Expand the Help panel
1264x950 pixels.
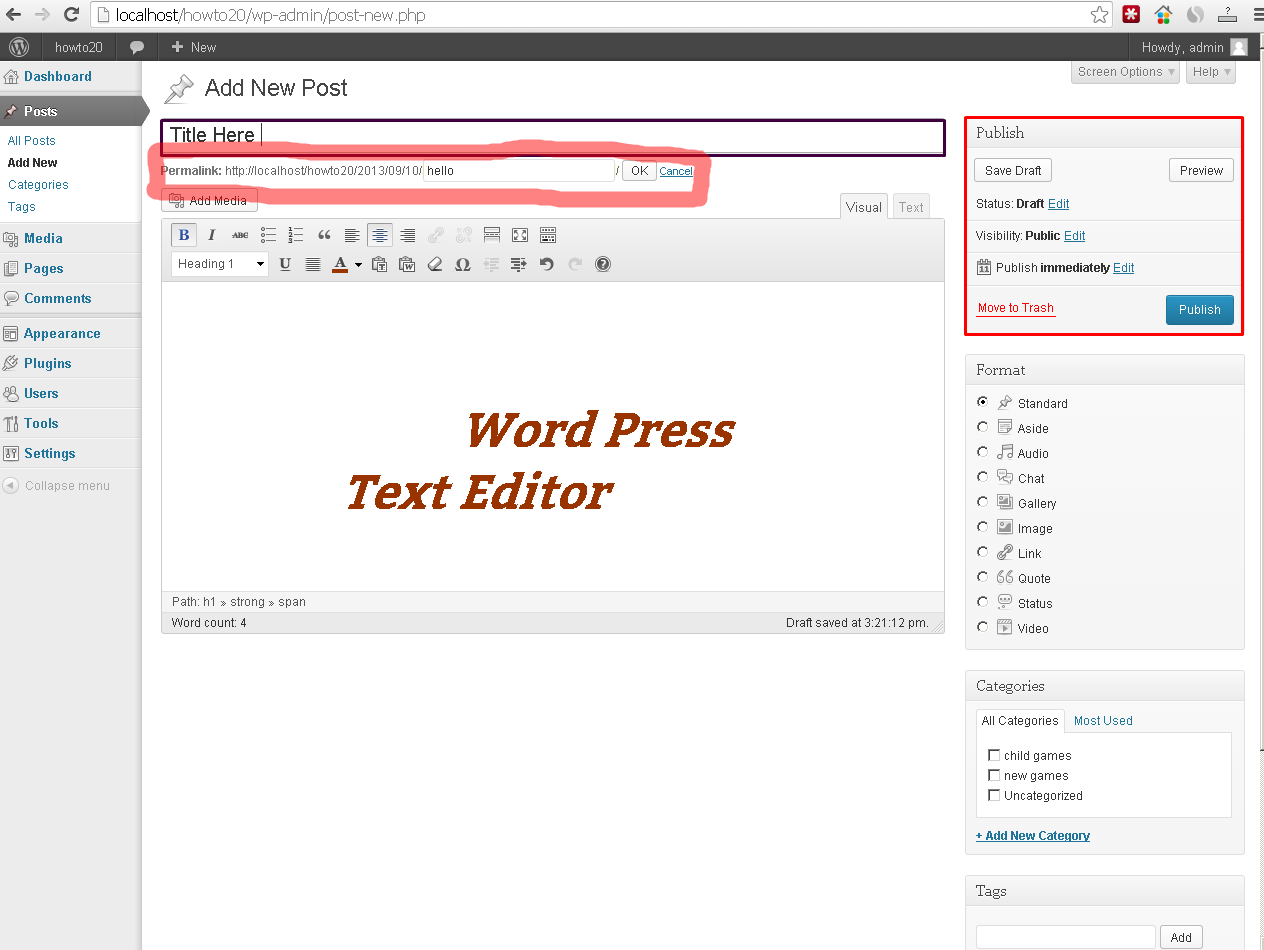coord(1211,72)
